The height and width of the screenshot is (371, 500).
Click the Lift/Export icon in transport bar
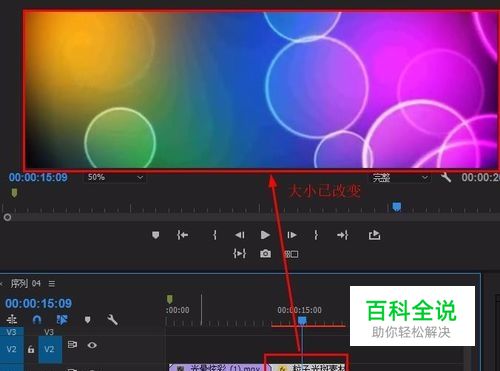(x=374, y=235)
